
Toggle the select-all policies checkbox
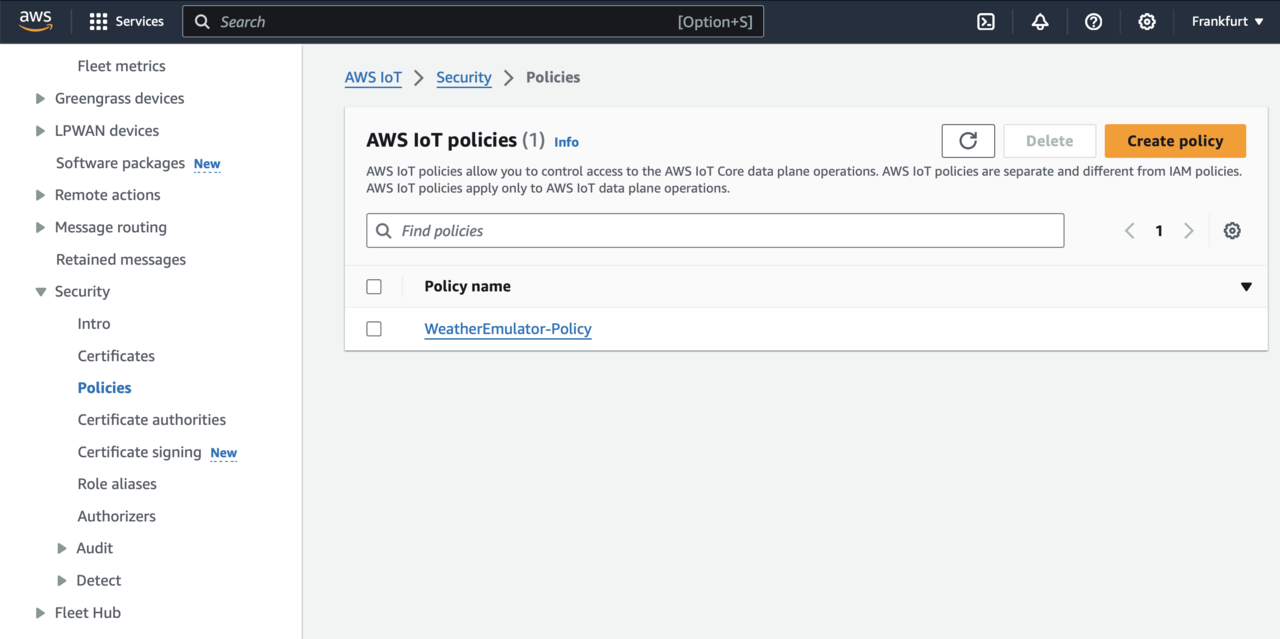pos(374,287)
